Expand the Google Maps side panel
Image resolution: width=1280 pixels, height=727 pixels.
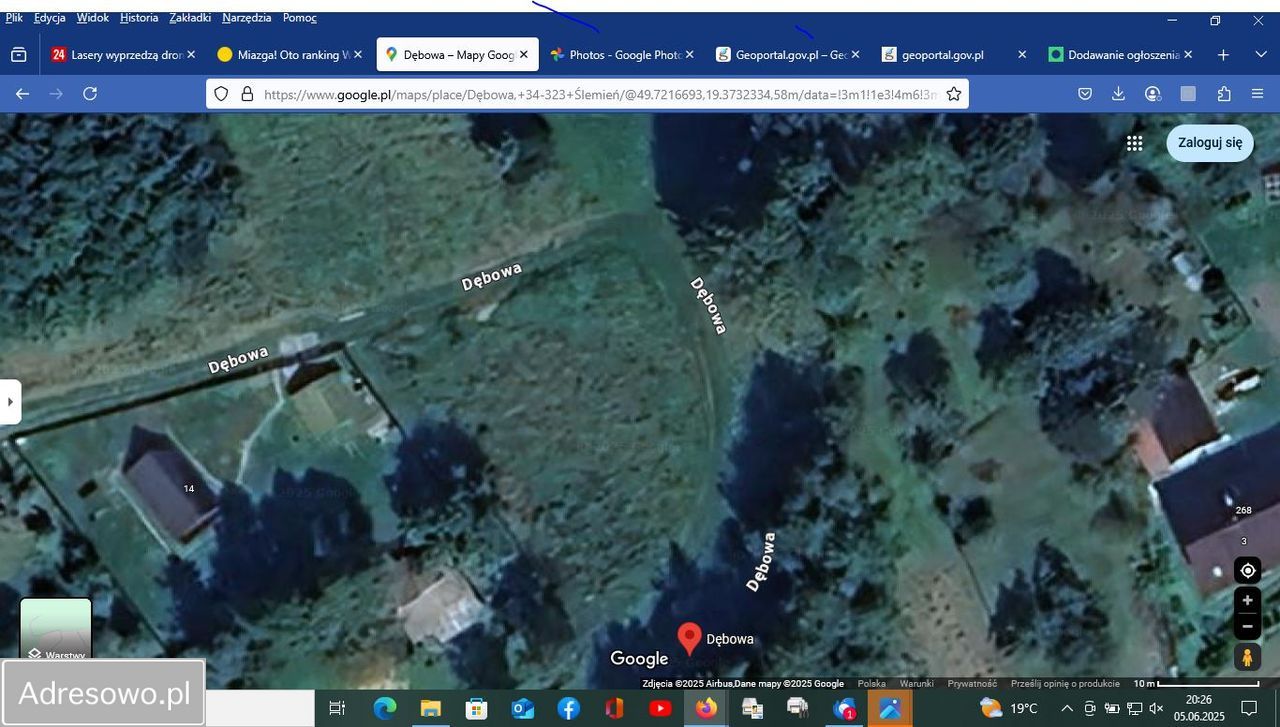(x=10, y=402)
